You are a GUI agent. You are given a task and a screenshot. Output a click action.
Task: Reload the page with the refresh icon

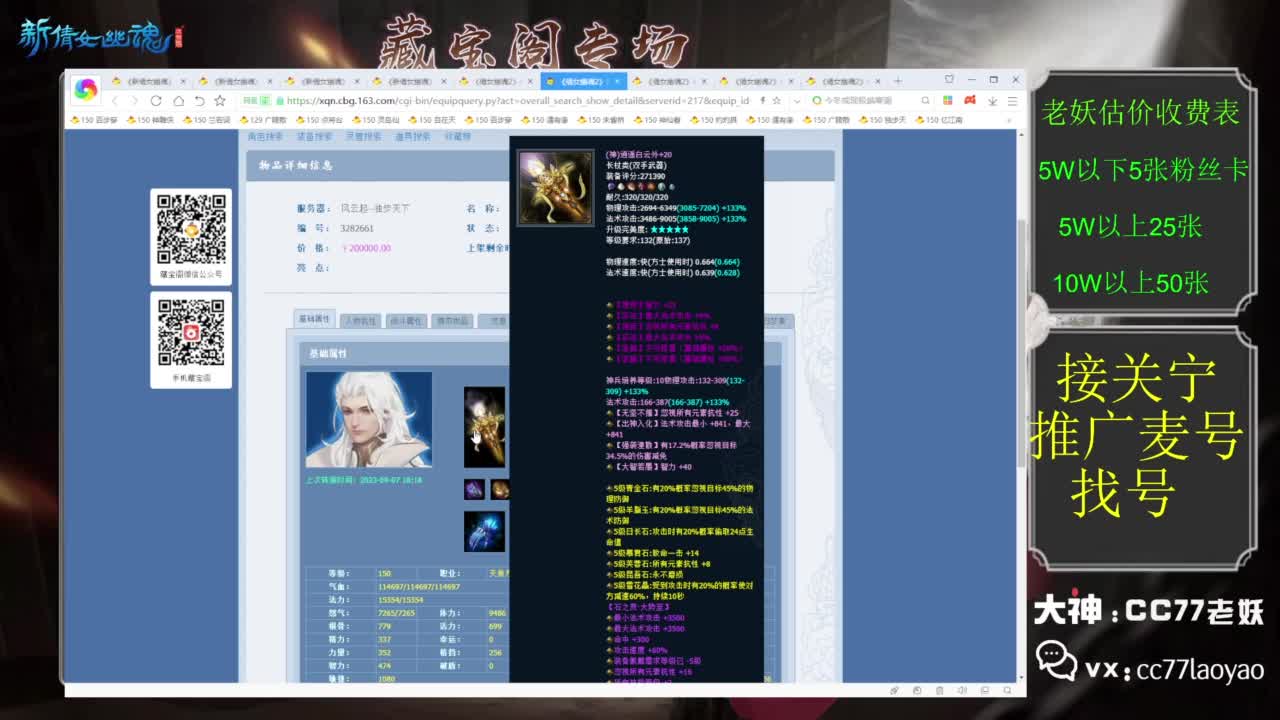tap(156, 101)
